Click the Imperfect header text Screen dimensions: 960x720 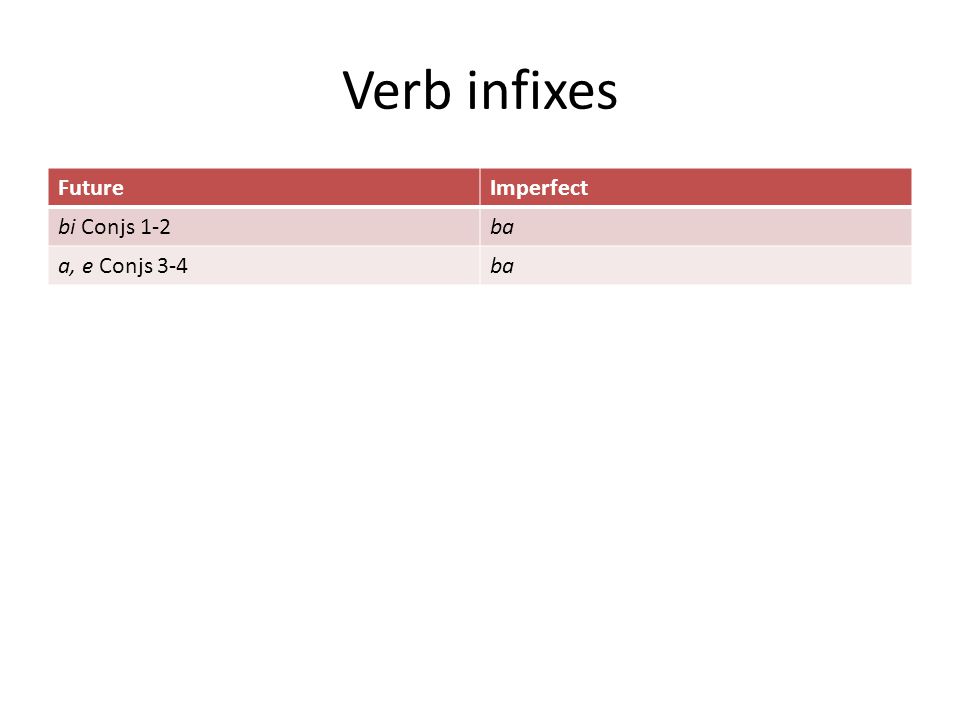[x=539, y=188]
